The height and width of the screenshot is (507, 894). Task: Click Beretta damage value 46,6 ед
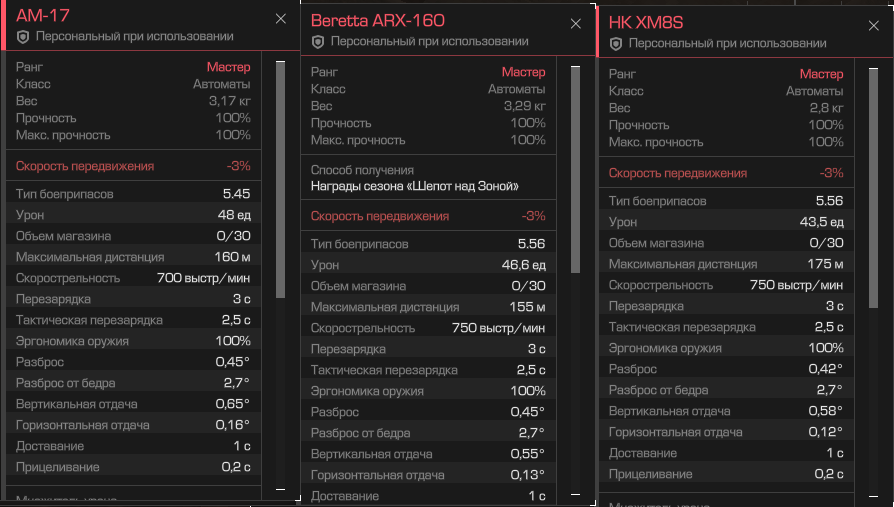(523, 265)
